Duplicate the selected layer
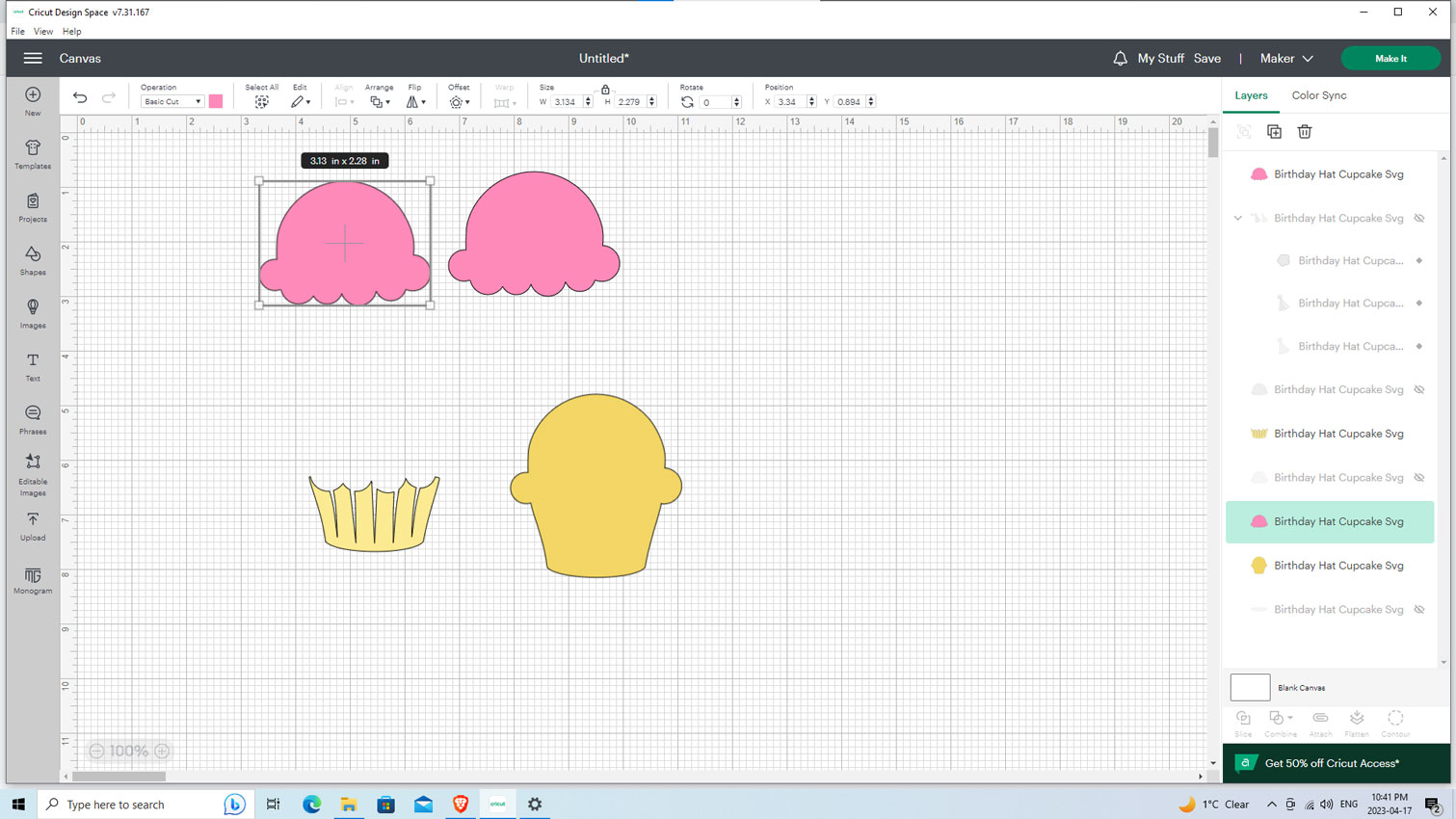 click(x=1274, y=132)
